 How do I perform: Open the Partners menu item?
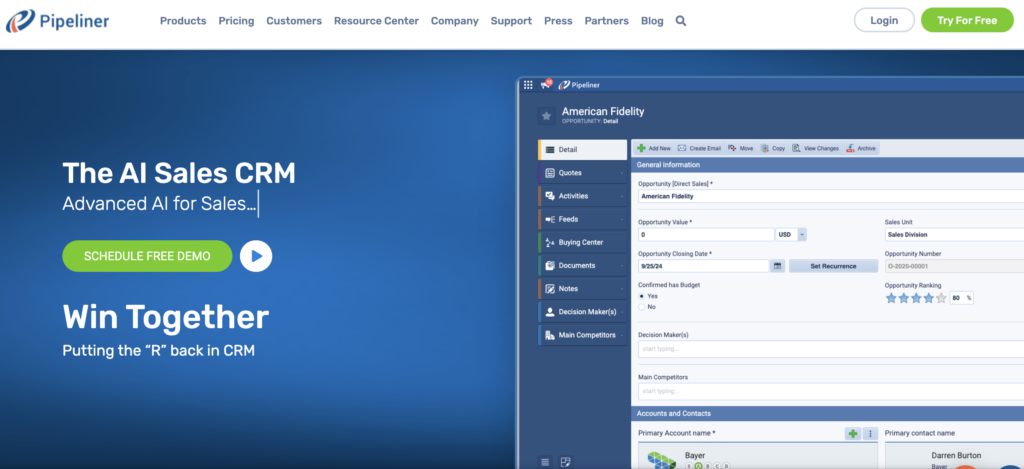point(607,21)
